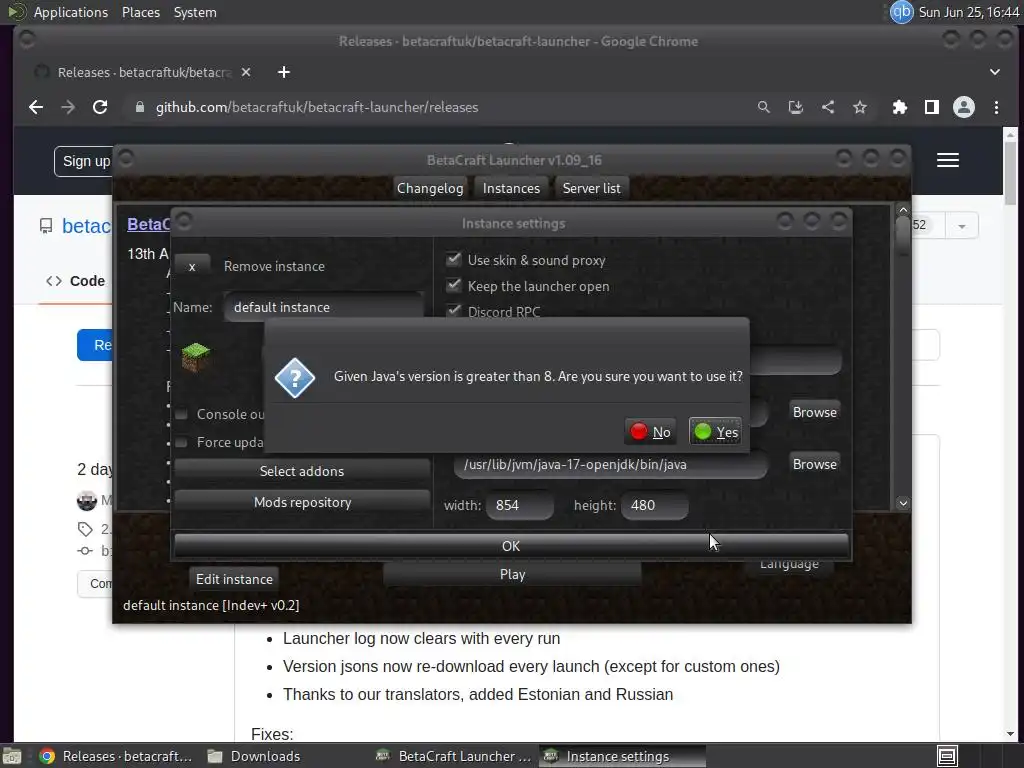
Task: Click the release author avatar on GitHub
Action: click(87, 501)
